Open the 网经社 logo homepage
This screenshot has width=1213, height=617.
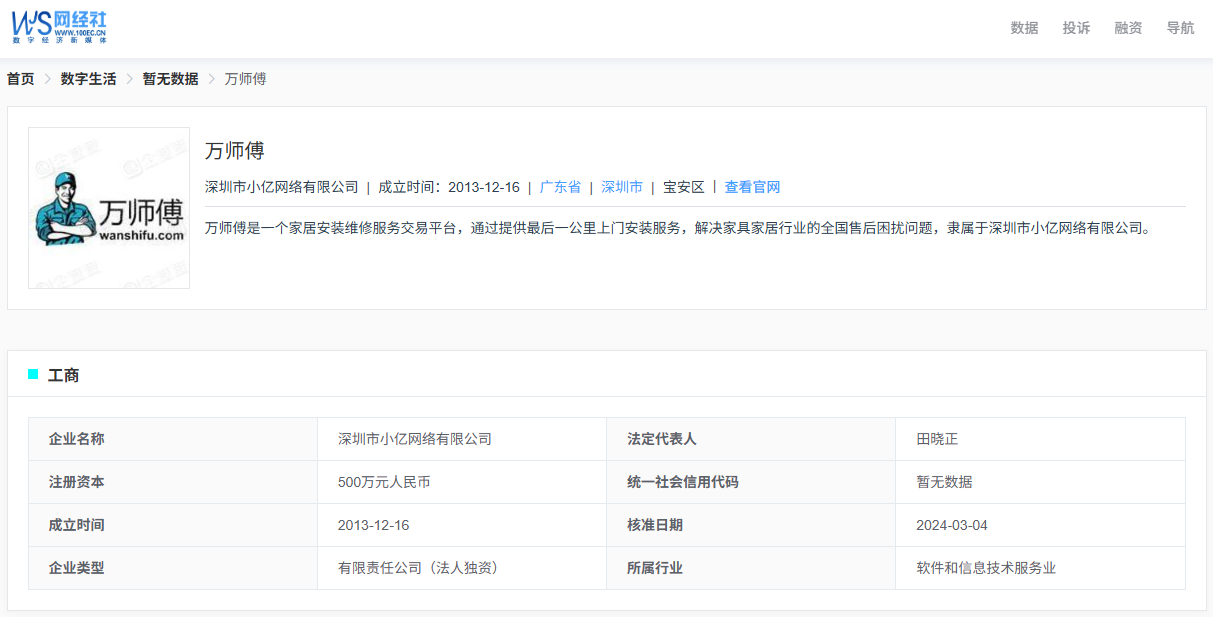pyautogui.click(x=59, y=28)
